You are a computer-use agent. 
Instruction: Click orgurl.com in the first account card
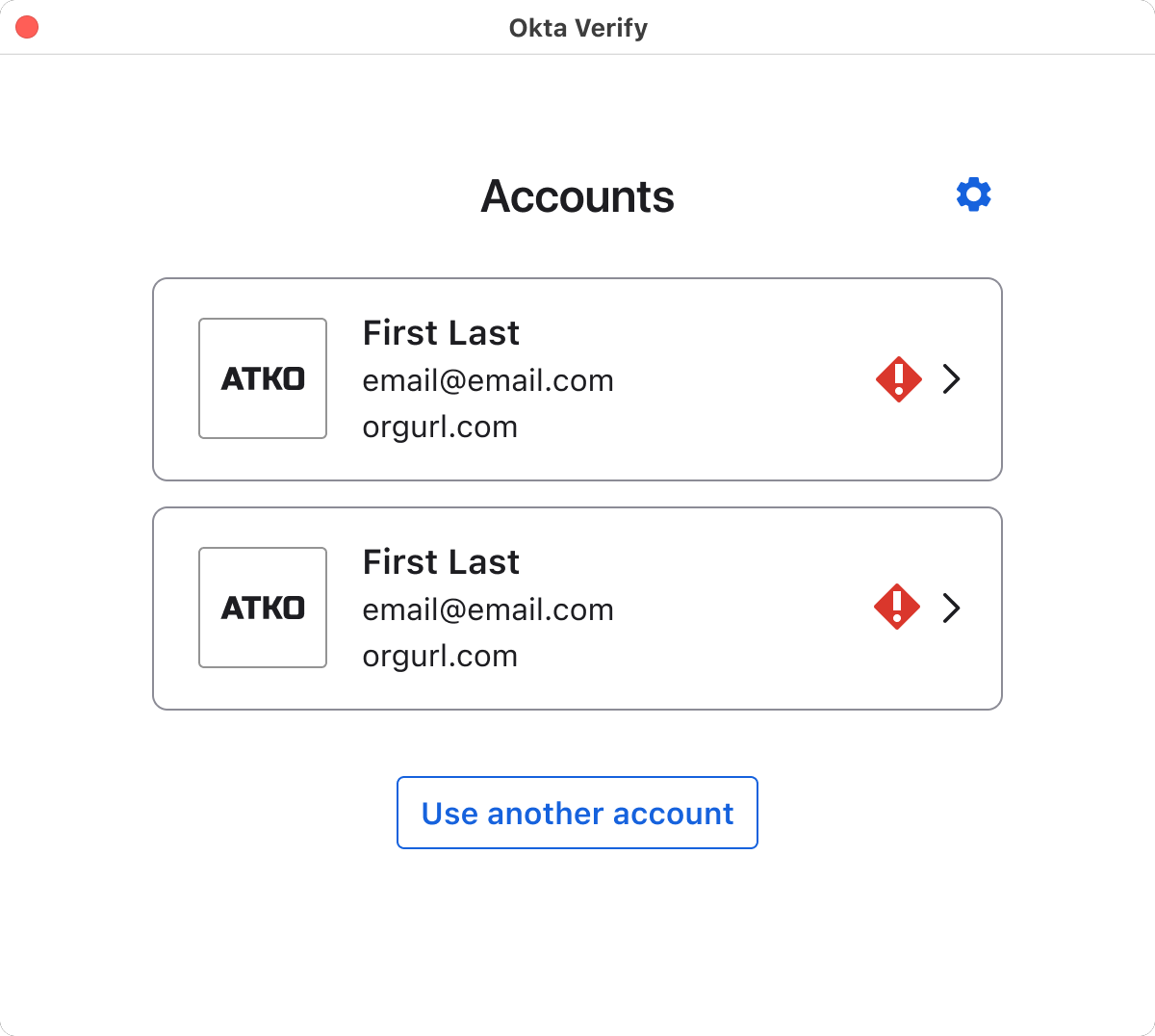440,427
